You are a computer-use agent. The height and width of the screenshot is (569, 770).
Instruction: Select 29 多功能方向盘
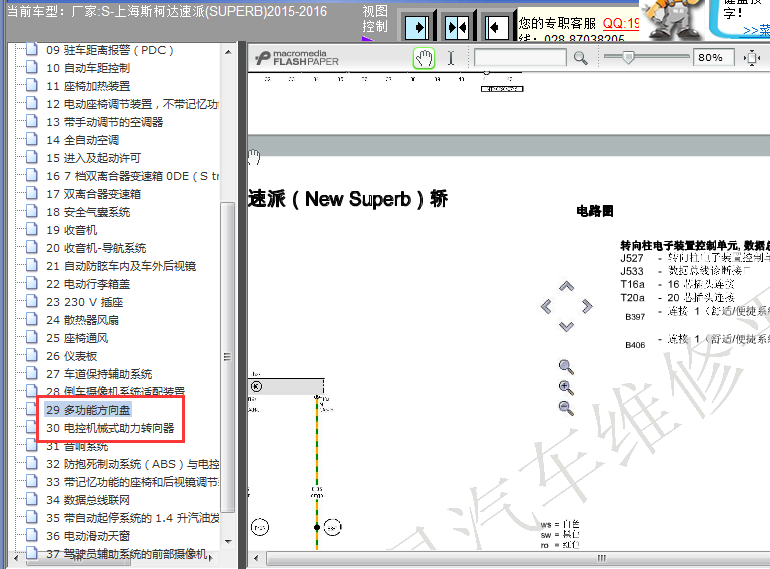[88, 410]
